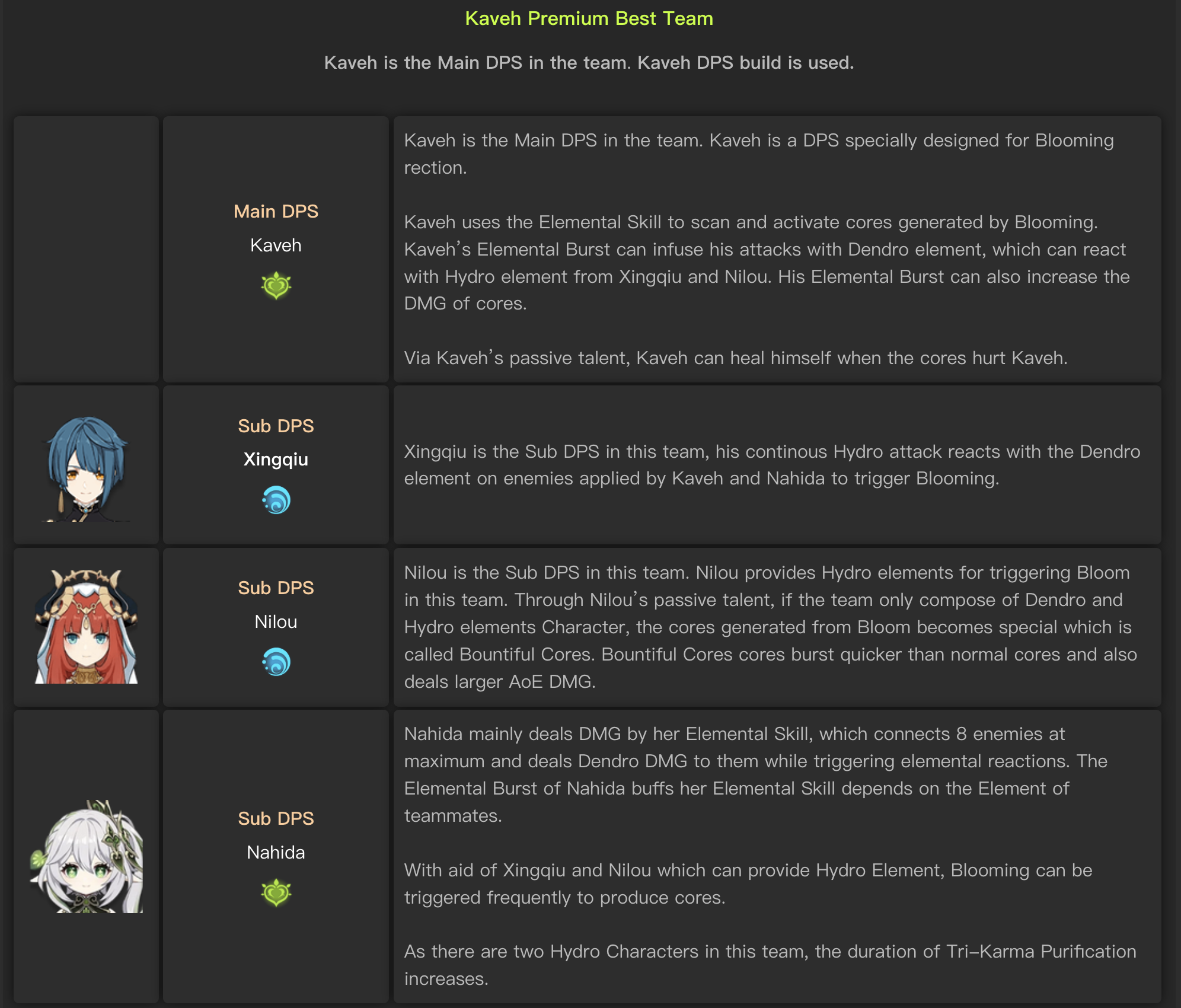Viewport: 1181px width, 1008px height.
Task: Open Xingqiu's character portrait
Action: click(87, 468)
